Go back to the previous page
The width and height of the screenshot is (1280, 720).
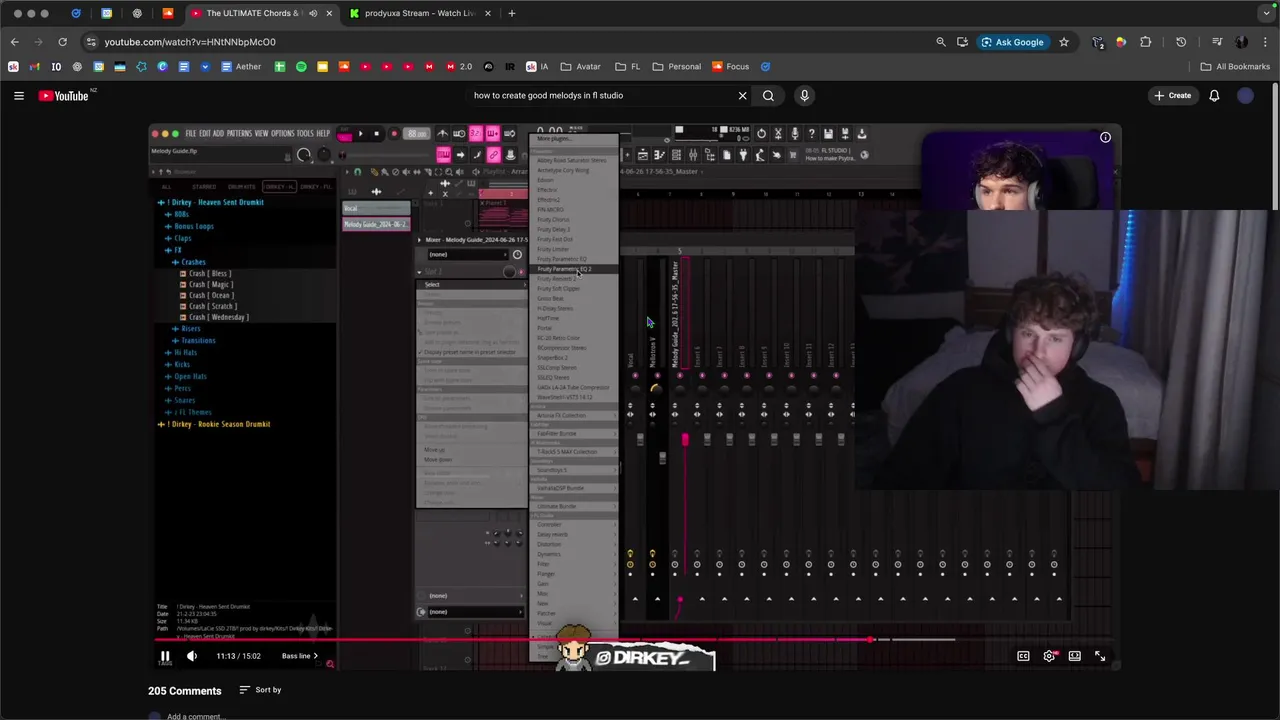click(x=14, y=42)
